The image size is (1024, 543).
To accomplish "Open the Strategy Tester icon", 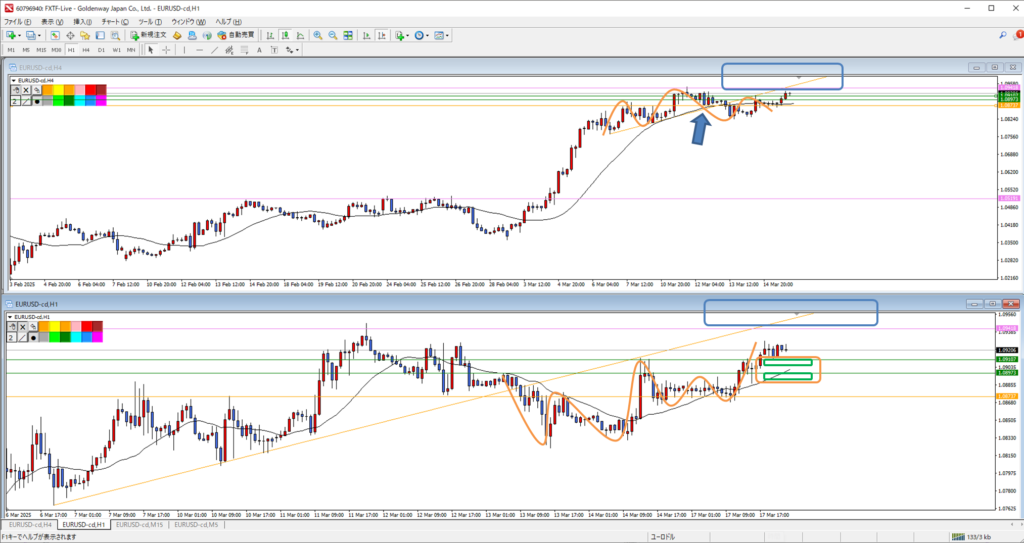I will [x=115, y=35].
